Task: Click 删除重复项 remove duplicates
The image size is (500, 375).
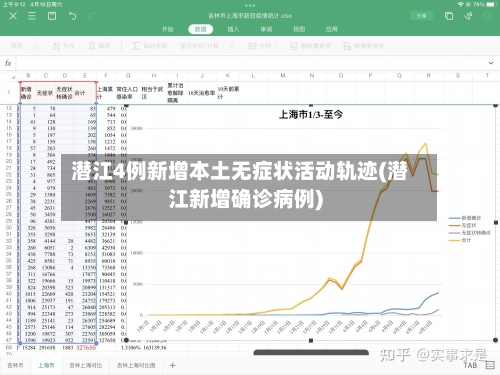Action: 310,46
